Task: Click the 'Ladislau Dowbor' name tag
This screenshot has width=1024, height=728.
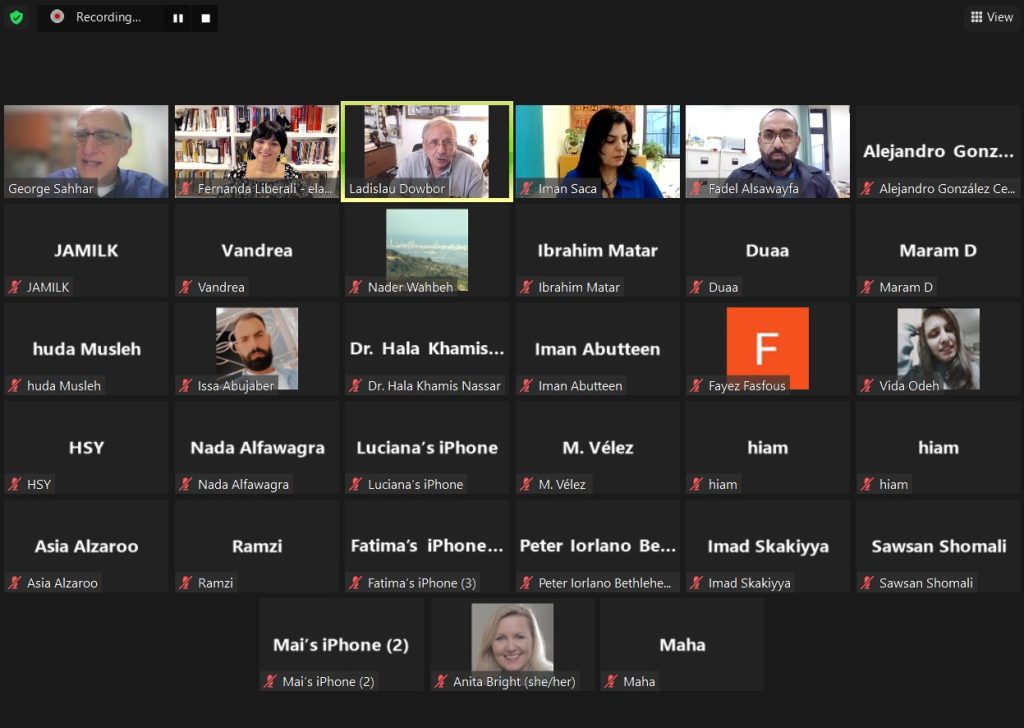Action: click(397, 189)
